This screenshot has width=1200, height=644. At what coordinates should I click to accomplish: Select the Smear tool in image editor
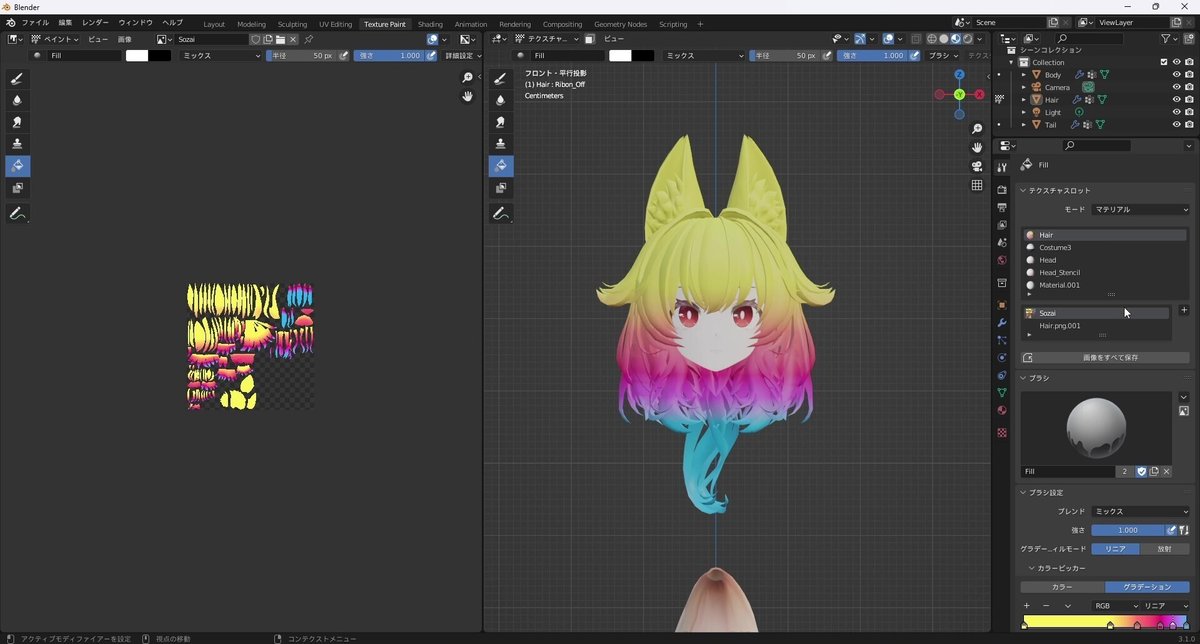(x=17, y=122)
